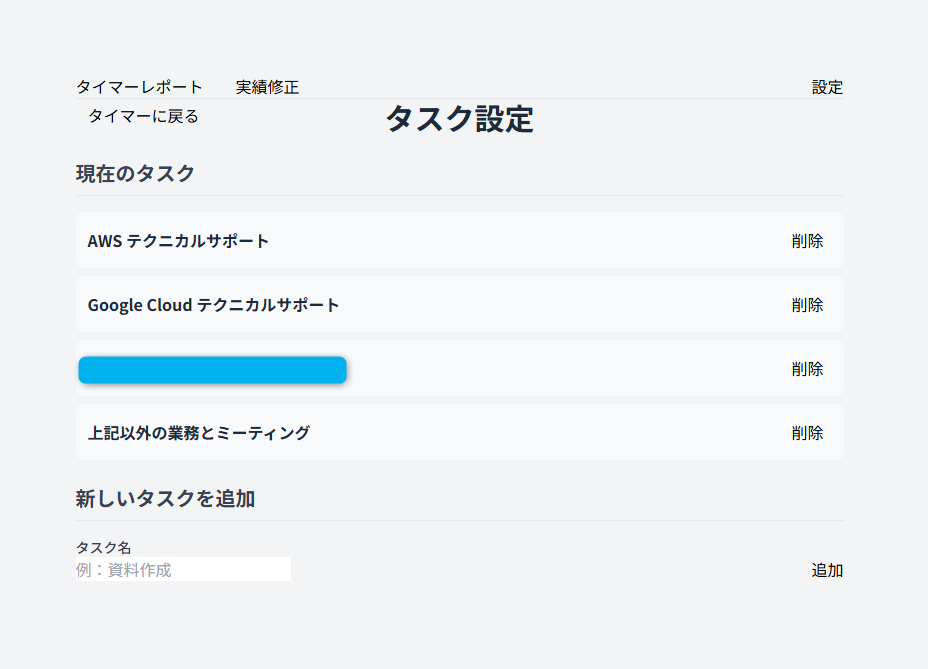Select the Google Cloud テクニカルサポート task name
Screen dimensions: 928x669
click(213, 305)
